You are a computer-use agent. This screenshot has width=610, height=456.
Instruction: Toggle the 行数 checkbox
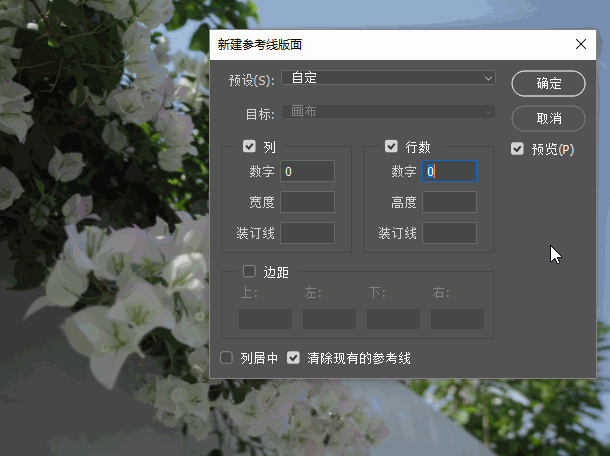[x=391, y=146]
